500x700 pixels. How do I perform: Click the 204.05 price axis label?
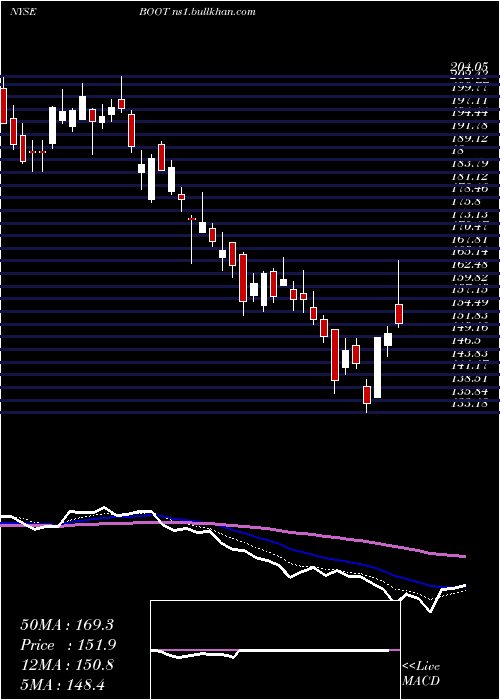click(469, 67)
